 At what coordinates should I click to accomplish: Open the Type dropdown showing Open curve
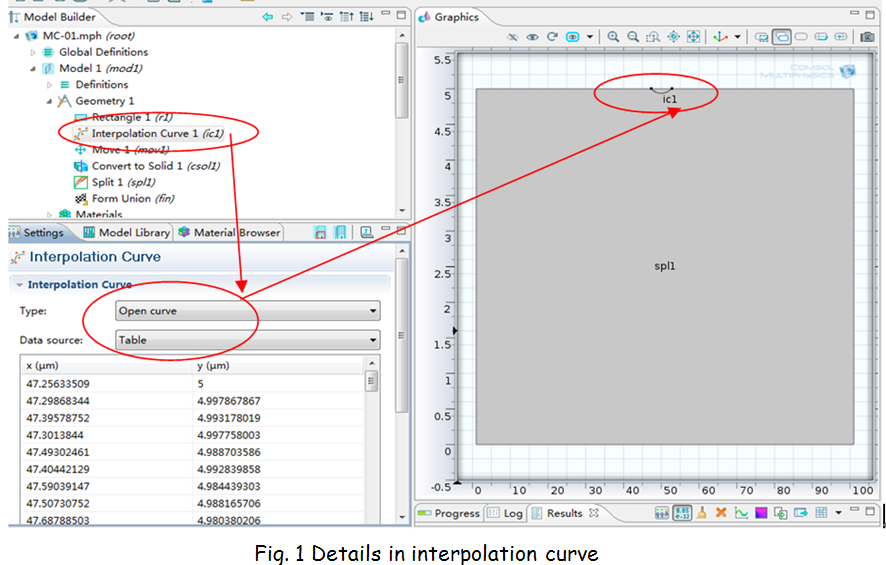(247, 311)
